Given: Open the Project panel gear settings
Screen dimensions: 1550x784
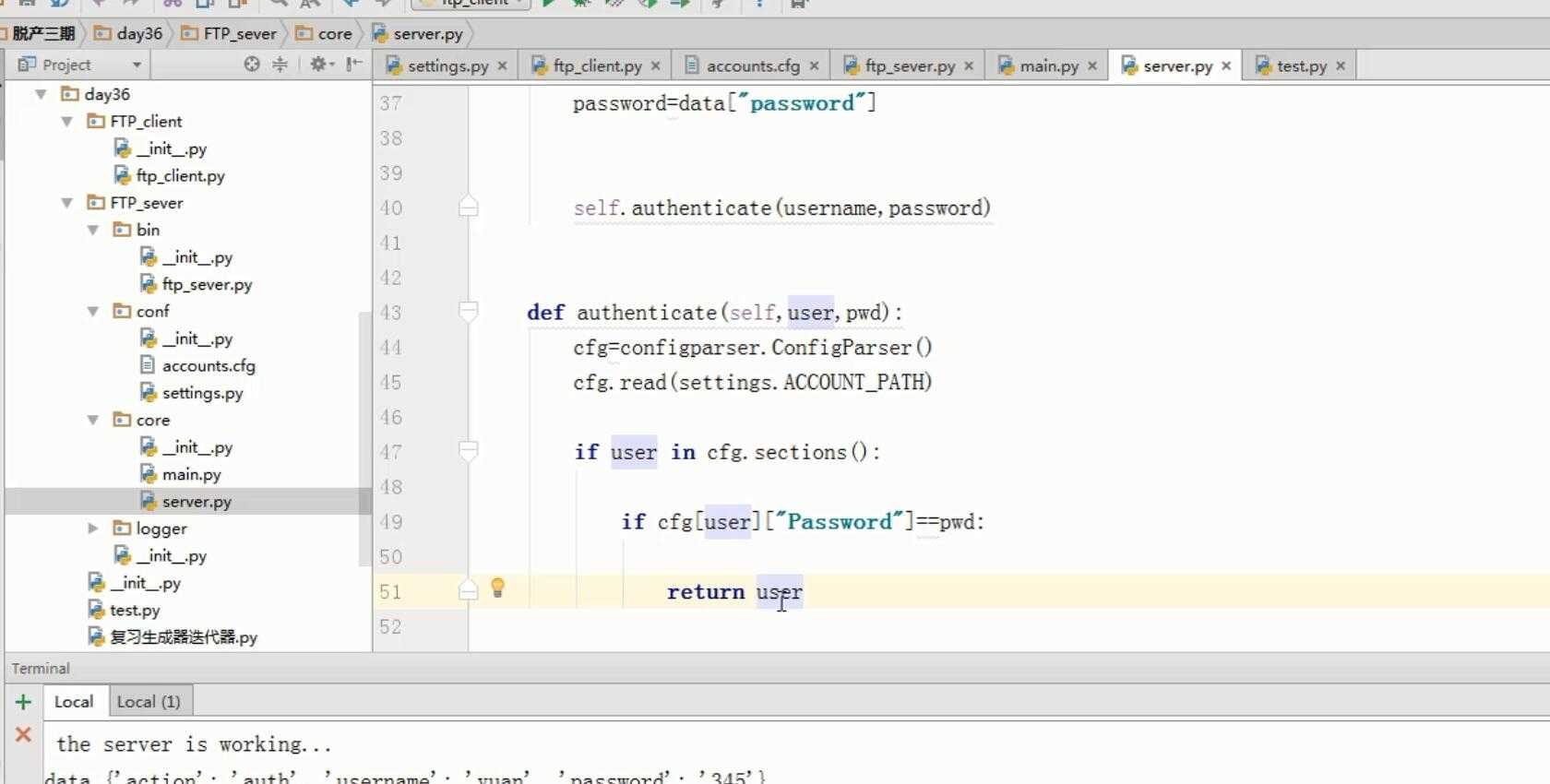Looking at the screenshot, I should tap(320, 65).
